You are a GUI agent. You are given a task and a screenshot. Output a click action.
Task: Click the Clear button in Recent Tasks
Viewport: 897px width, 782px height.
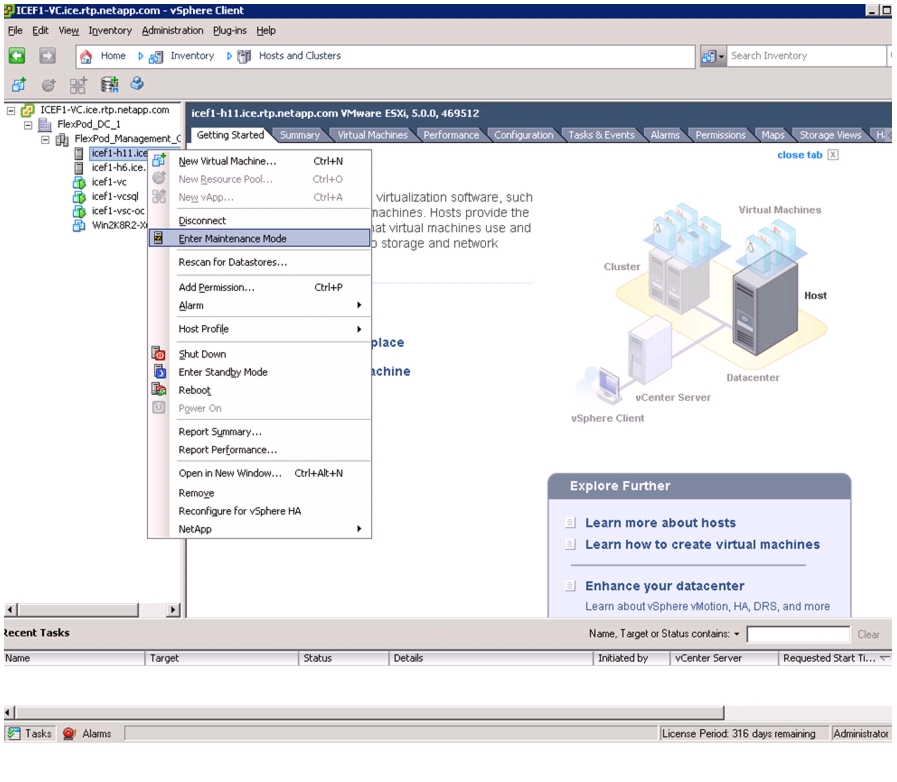[x=868, y=634]
